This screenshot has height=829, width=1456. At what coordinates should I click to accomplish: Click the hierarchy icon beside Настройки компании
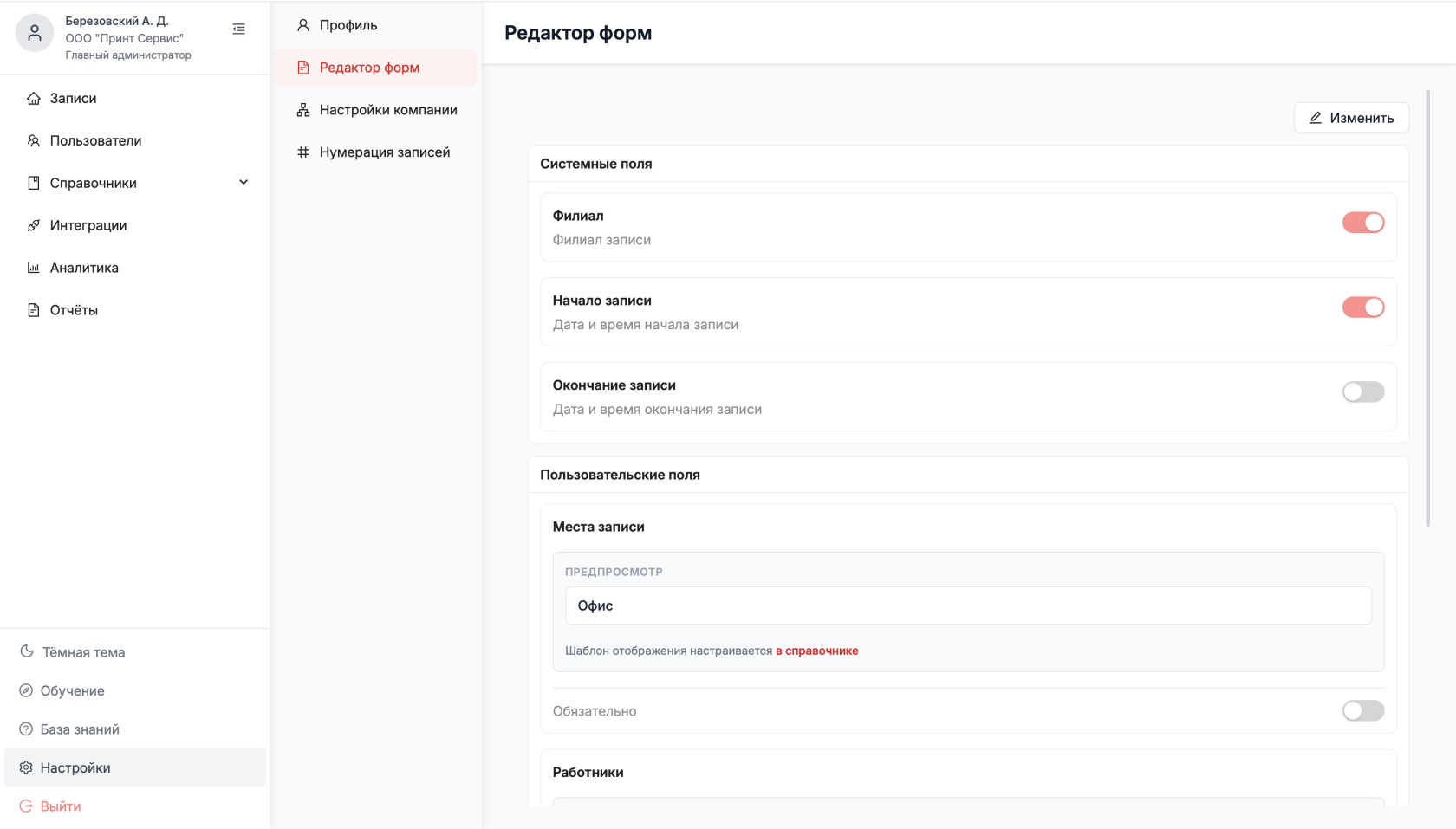click(x=303, y=110)
